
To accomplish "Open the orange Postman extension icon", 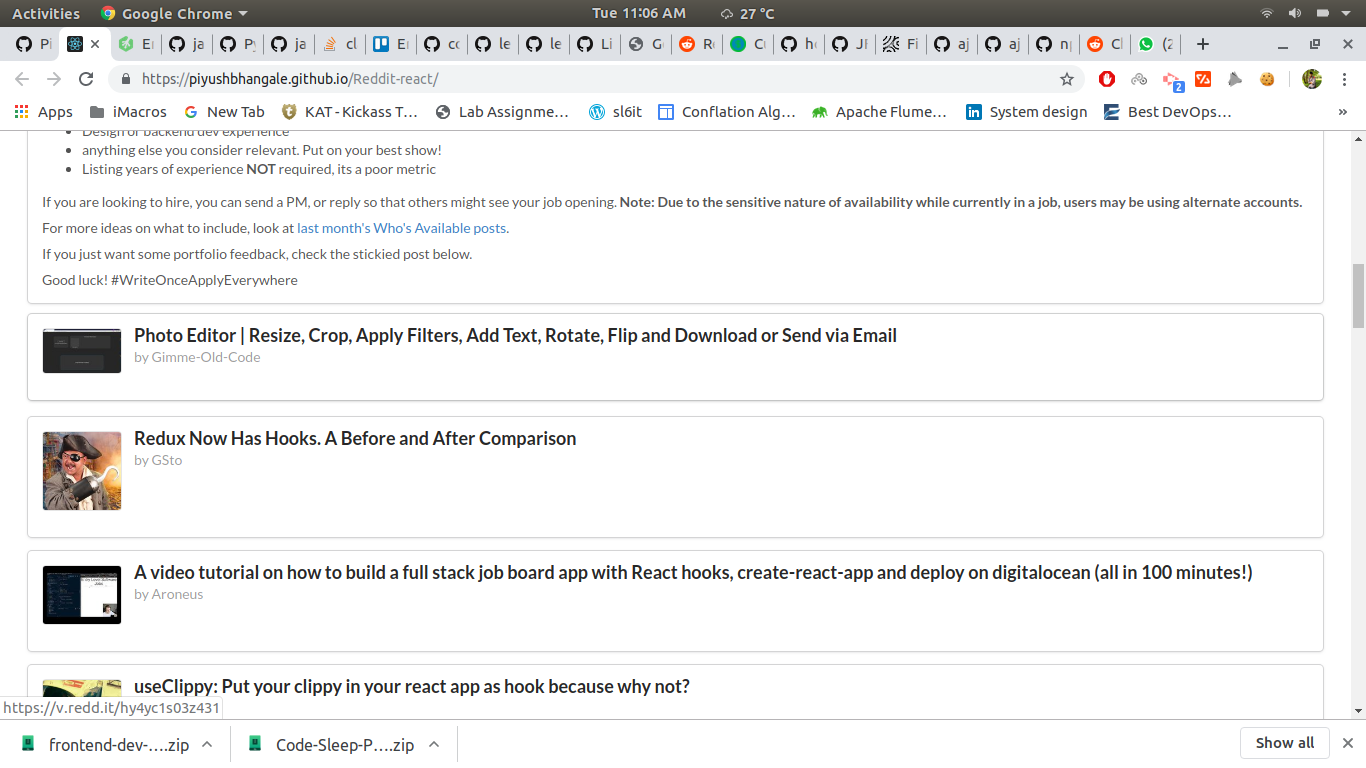I will pyautogui.click(x=1203, y=79).
